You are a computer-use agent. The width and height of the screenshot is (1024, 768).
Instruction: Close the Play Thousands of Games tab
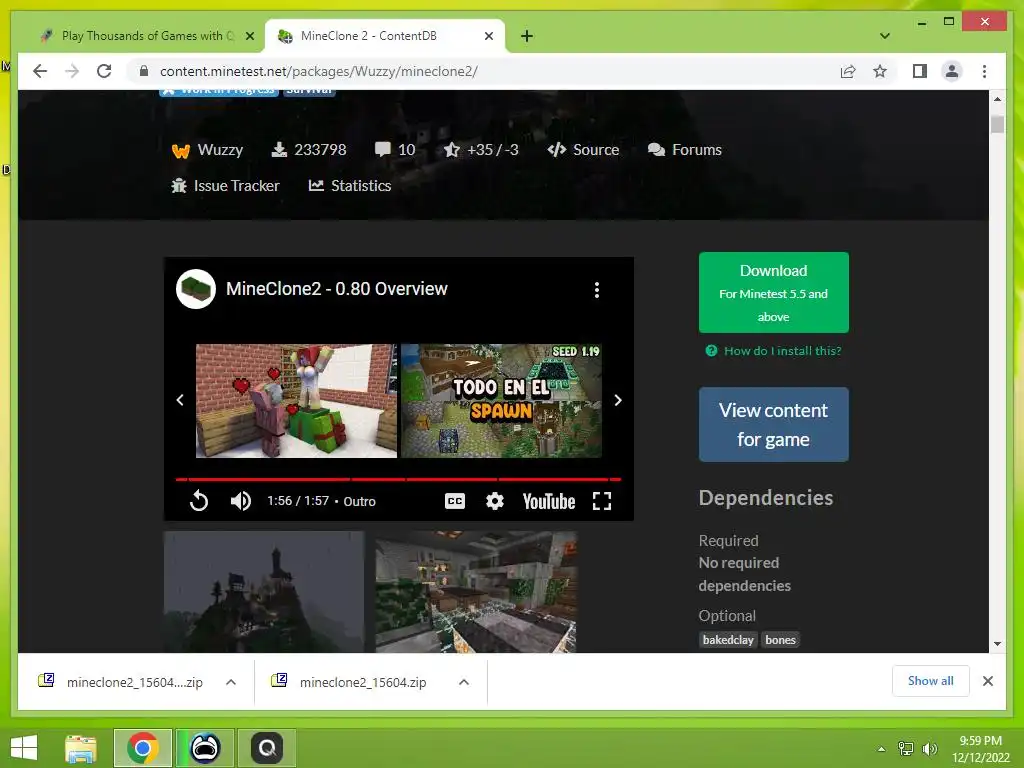pyautogui.click(x=249, y=36)
